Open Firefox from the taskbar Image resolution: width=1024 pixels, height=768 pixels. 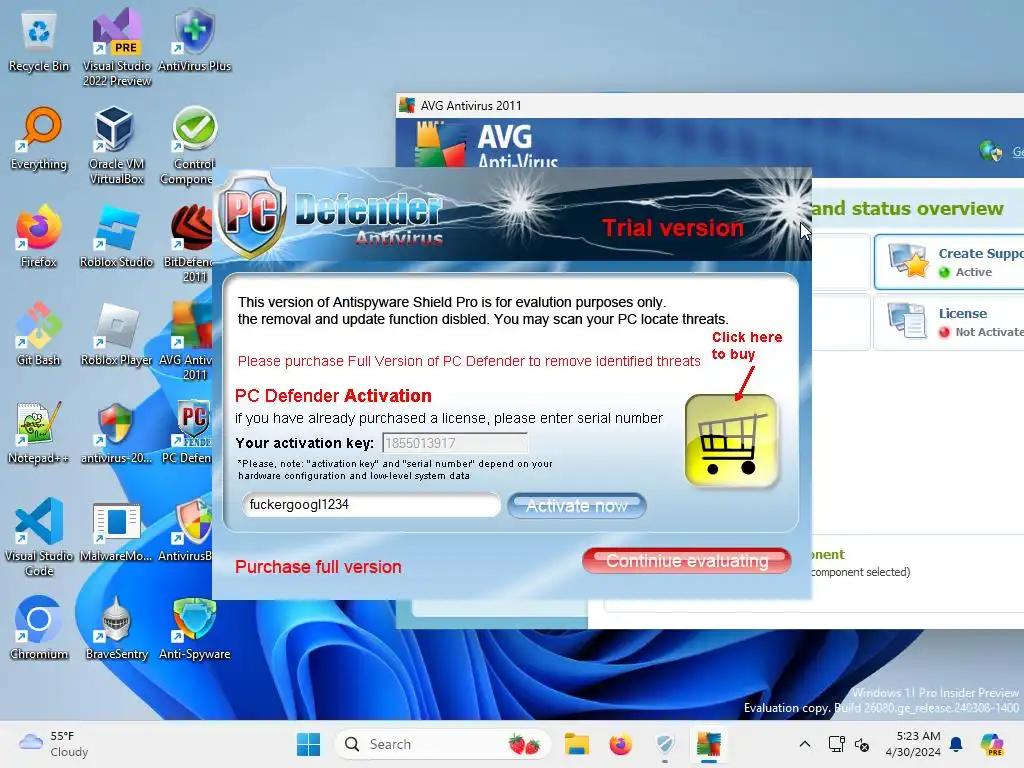click(x=620, y=744)
